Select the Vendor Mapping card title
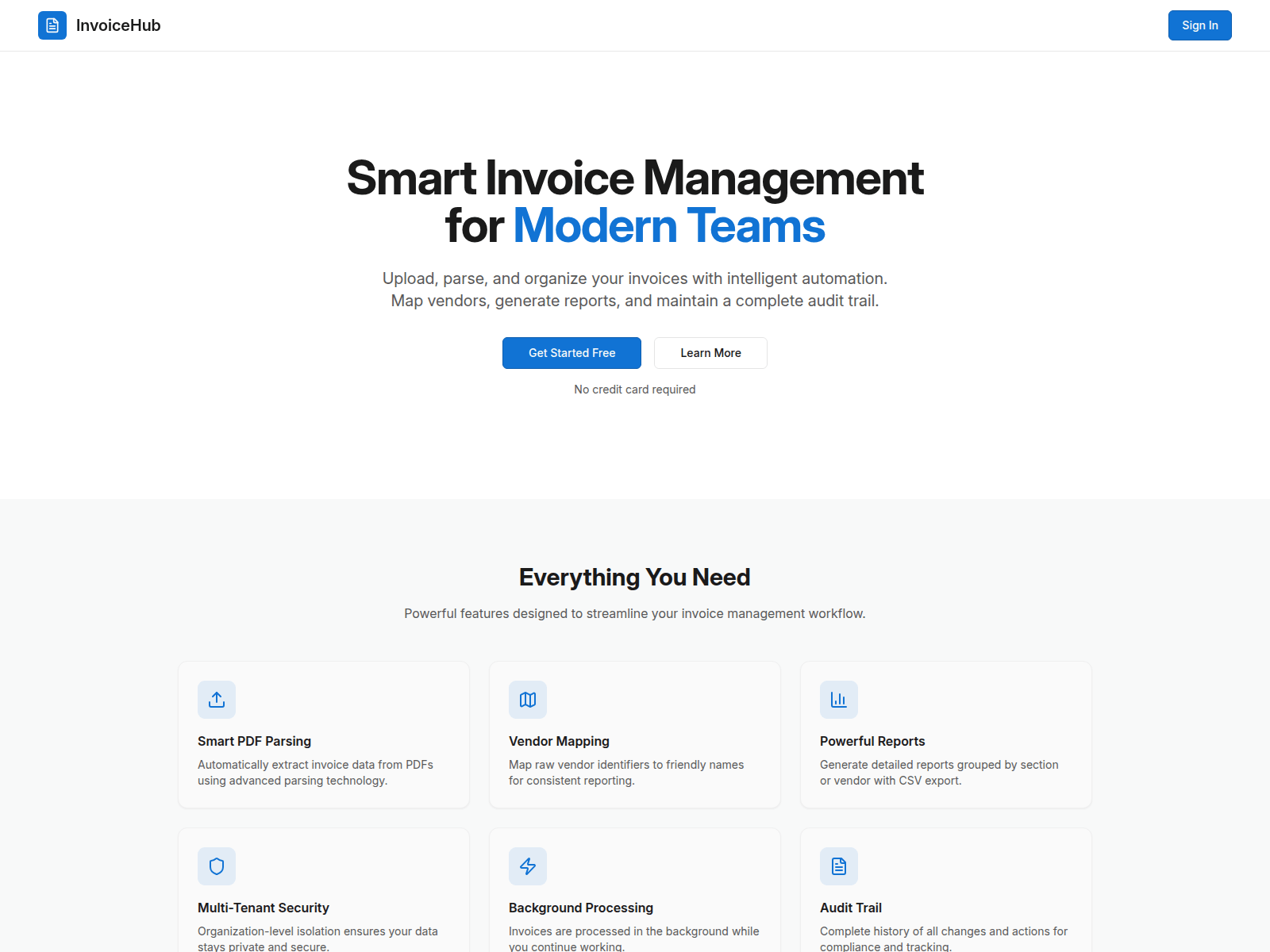Viewport: 1270px width, 952px height. pyautogui.click(x=559, y=741)
